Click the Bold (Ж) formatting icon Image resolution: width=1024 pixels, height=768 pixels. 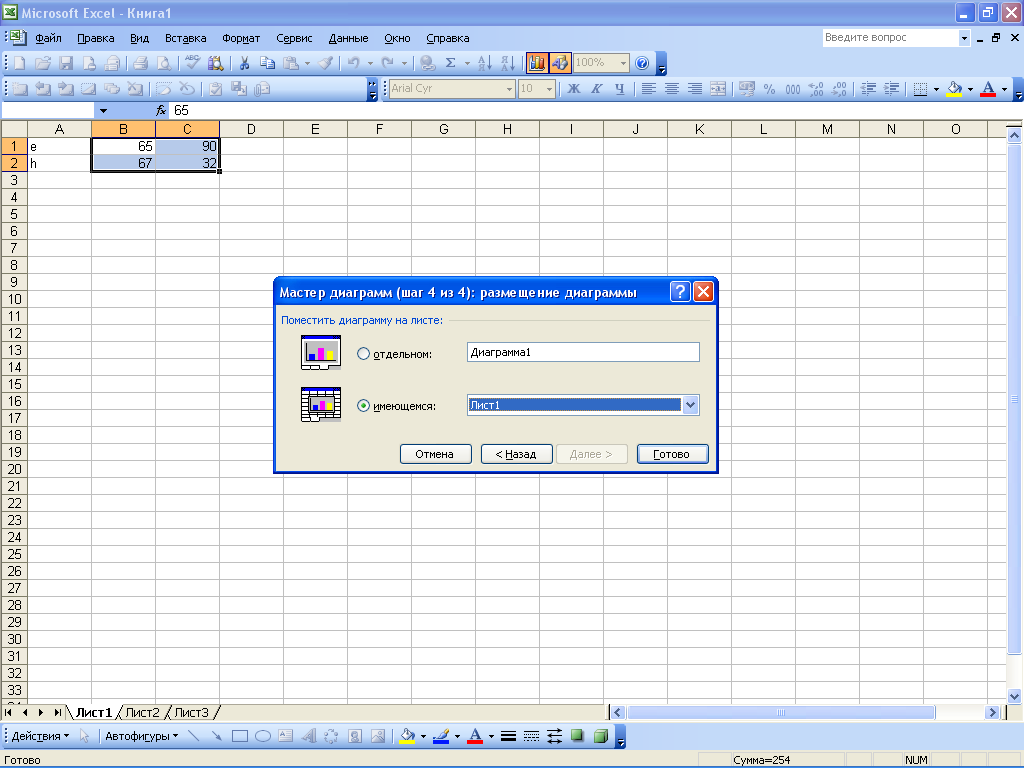pyautogui.click(x=574, y=89)
